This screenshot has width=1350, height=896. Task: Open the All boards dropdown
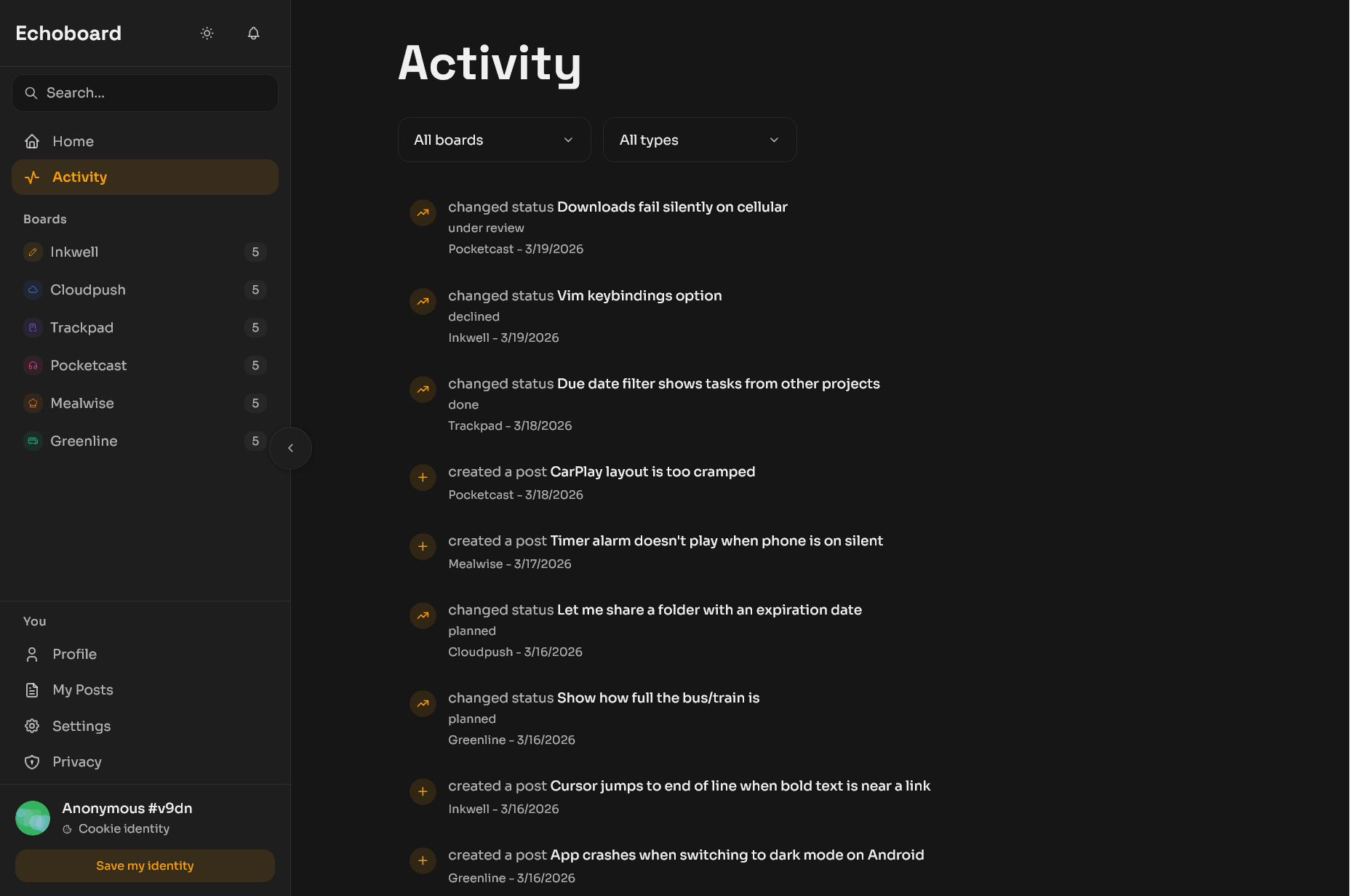click(x=494, y=140)
